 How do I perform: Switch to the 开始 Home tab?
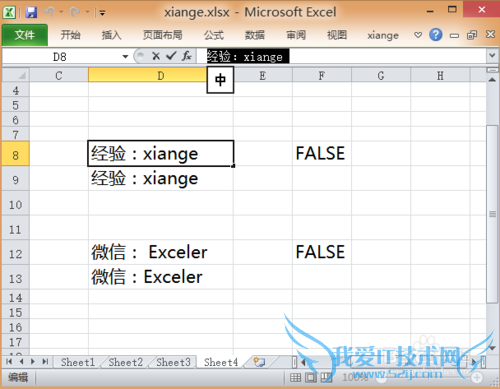70,35
